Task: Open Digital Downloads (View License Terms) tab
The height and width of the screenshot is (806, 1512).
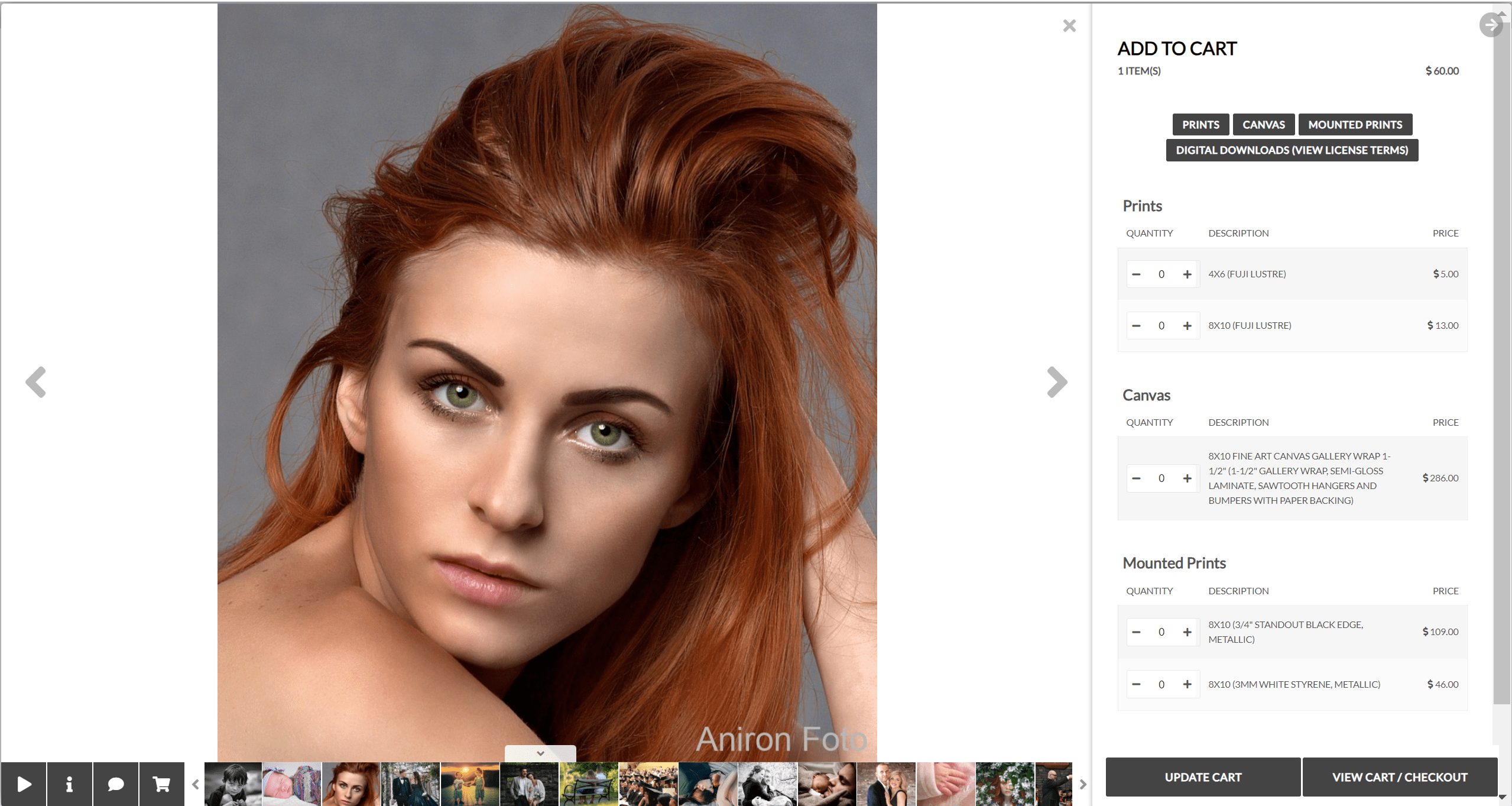Action: coord(1292,150)
